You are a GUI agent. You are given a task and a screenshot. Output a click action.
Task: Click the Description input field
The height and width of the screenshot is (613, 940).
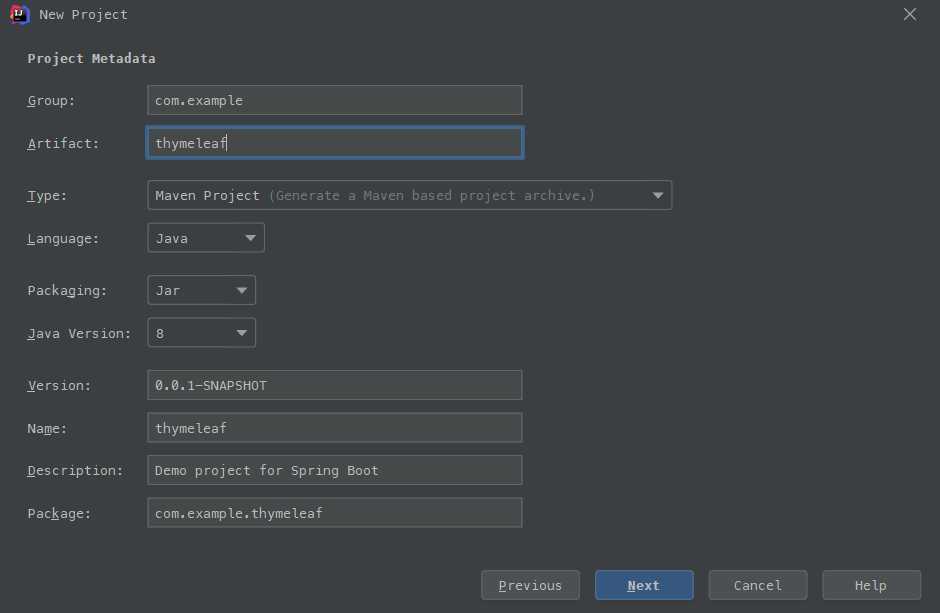coord(335,470)
